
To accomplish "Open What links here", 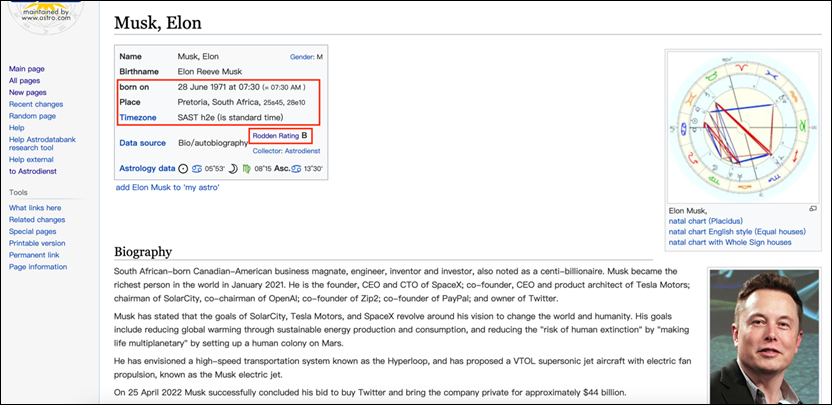I will tap(35, 208).
